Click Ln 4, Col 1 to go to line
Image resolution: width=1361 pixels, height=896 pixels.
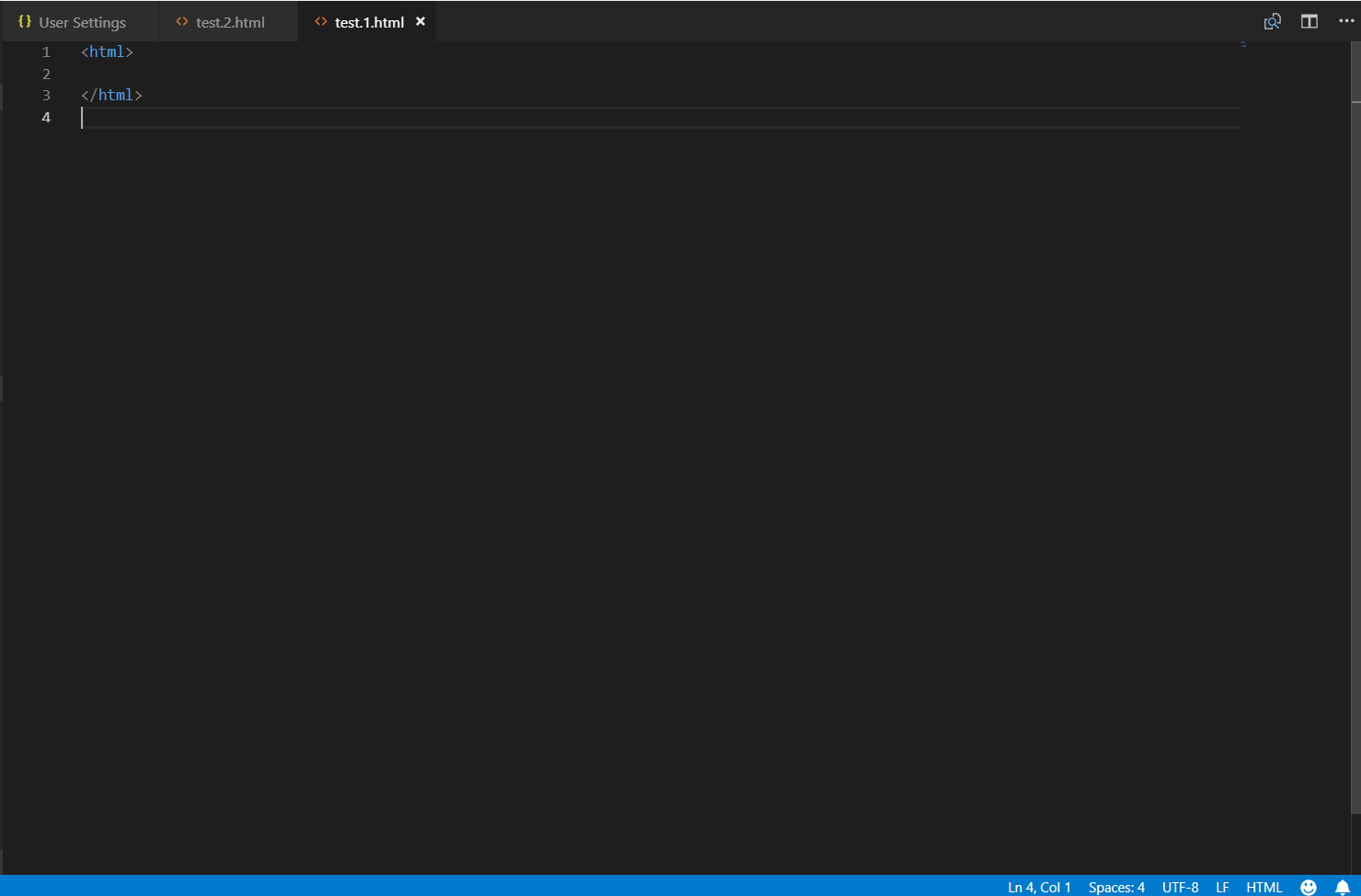1038,887
